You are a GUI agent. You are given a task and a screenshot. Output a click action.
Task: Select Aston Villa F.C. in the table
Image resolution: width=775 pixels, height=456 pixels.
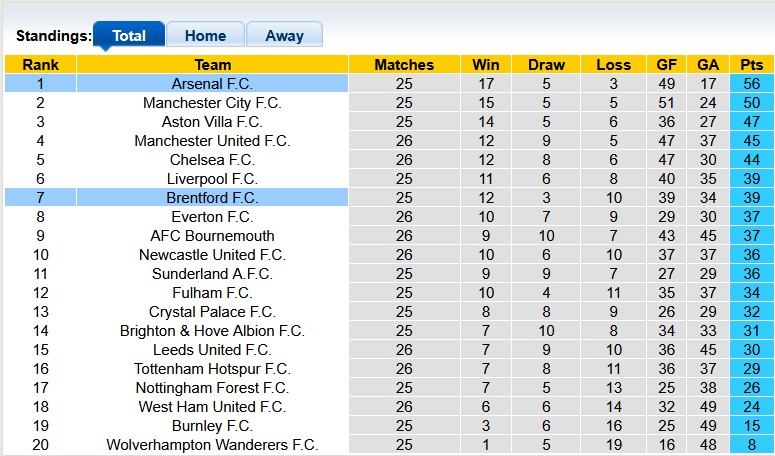coord(212,122)
